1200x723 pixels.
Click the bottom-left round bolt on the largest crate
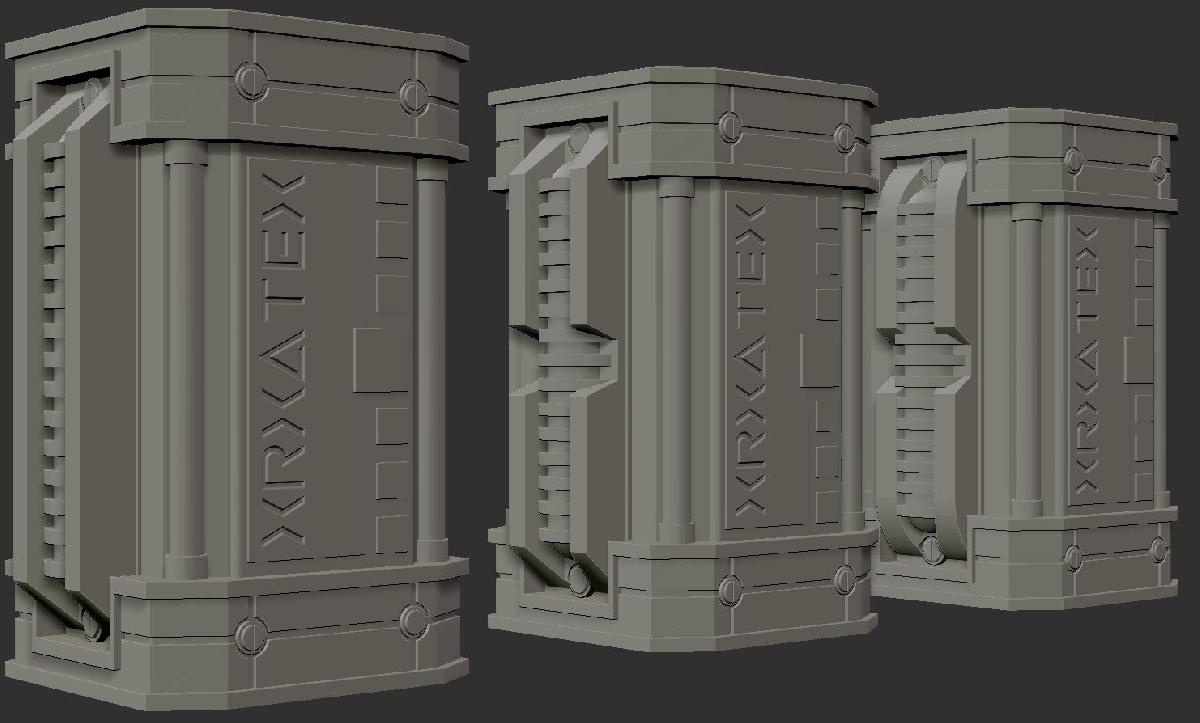coord(249,632)
